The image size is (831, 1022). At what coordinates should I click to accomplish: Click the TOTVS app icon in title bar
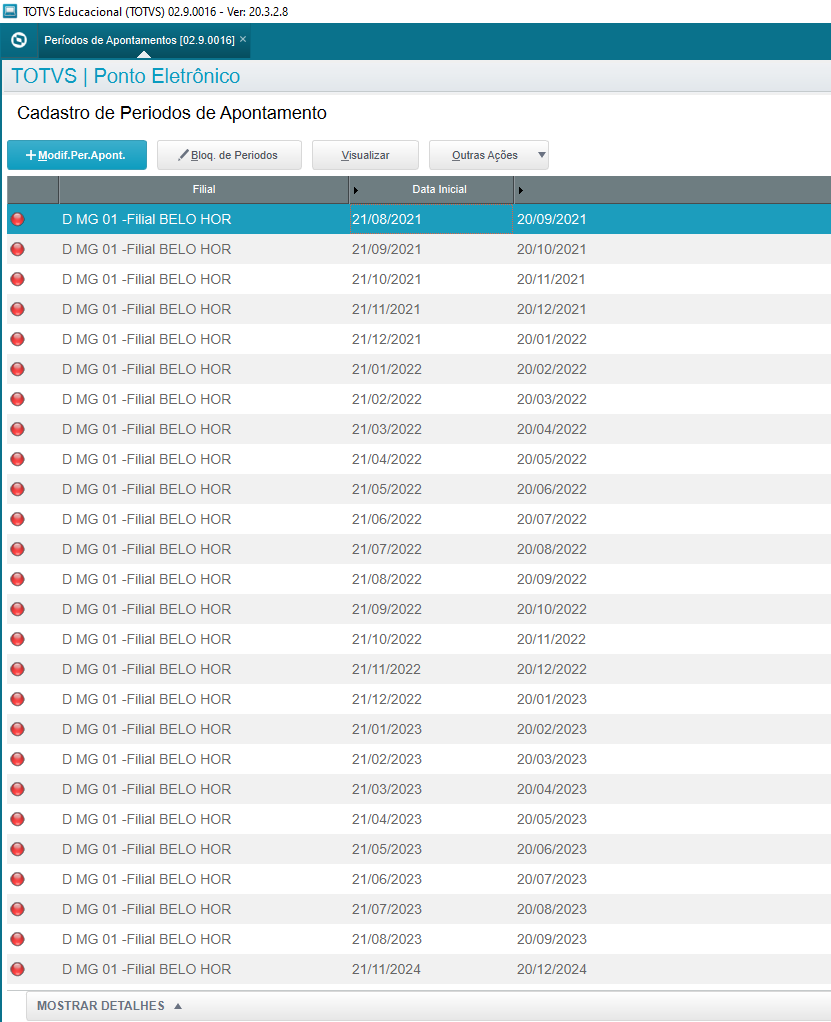11,11
